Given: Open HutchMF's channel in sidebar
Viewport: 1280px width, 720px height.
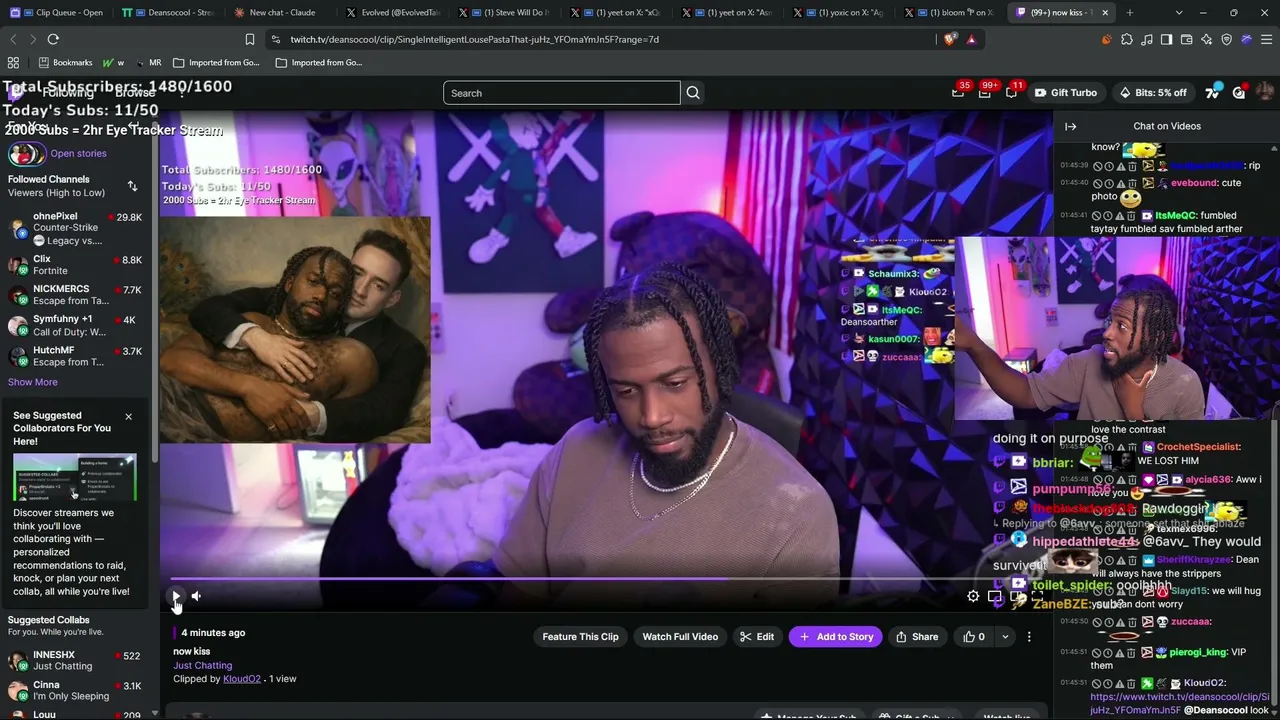Looking at the screenshot, I should coord(76,356).
